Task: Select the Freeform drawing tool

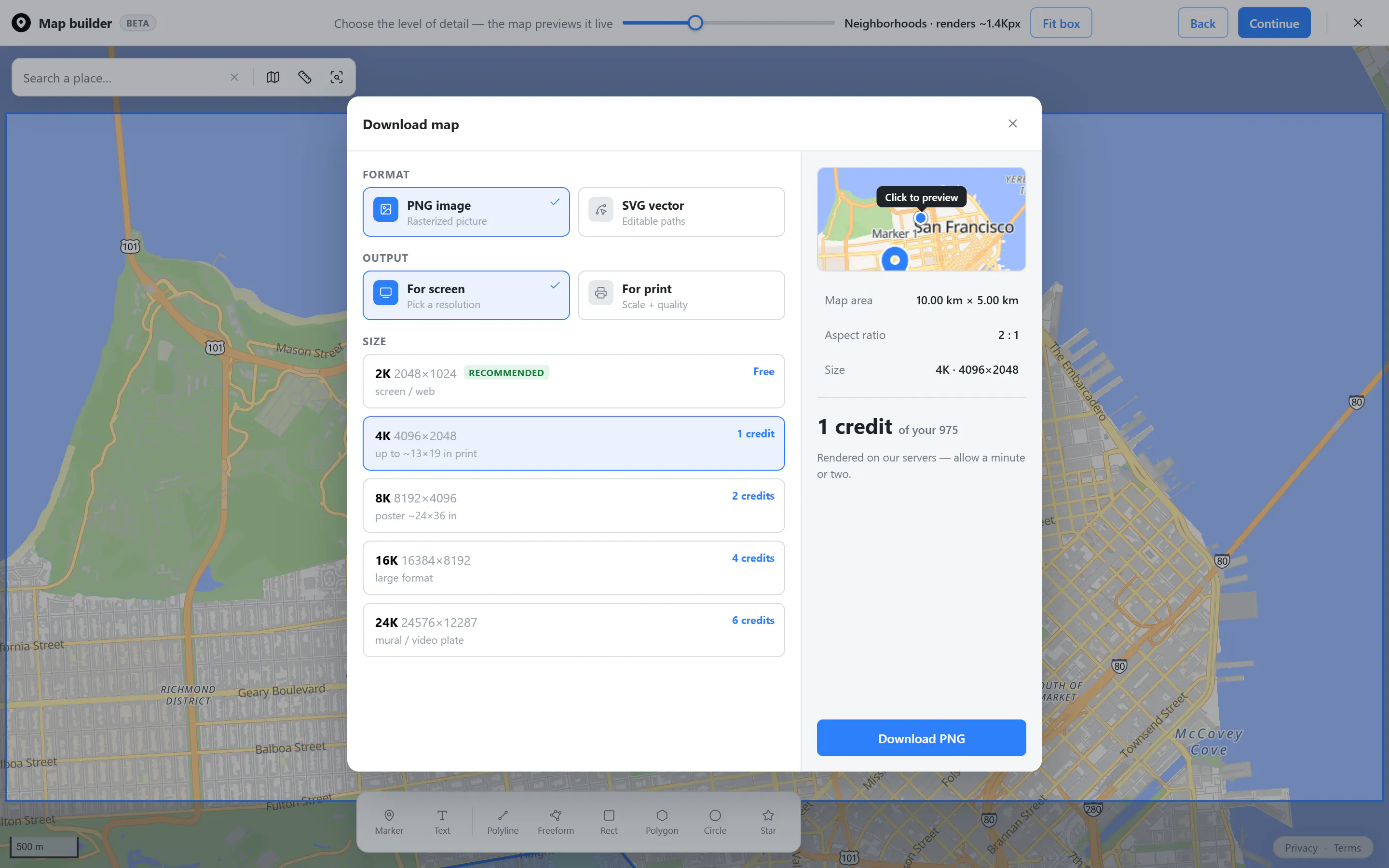Action: 556,822
